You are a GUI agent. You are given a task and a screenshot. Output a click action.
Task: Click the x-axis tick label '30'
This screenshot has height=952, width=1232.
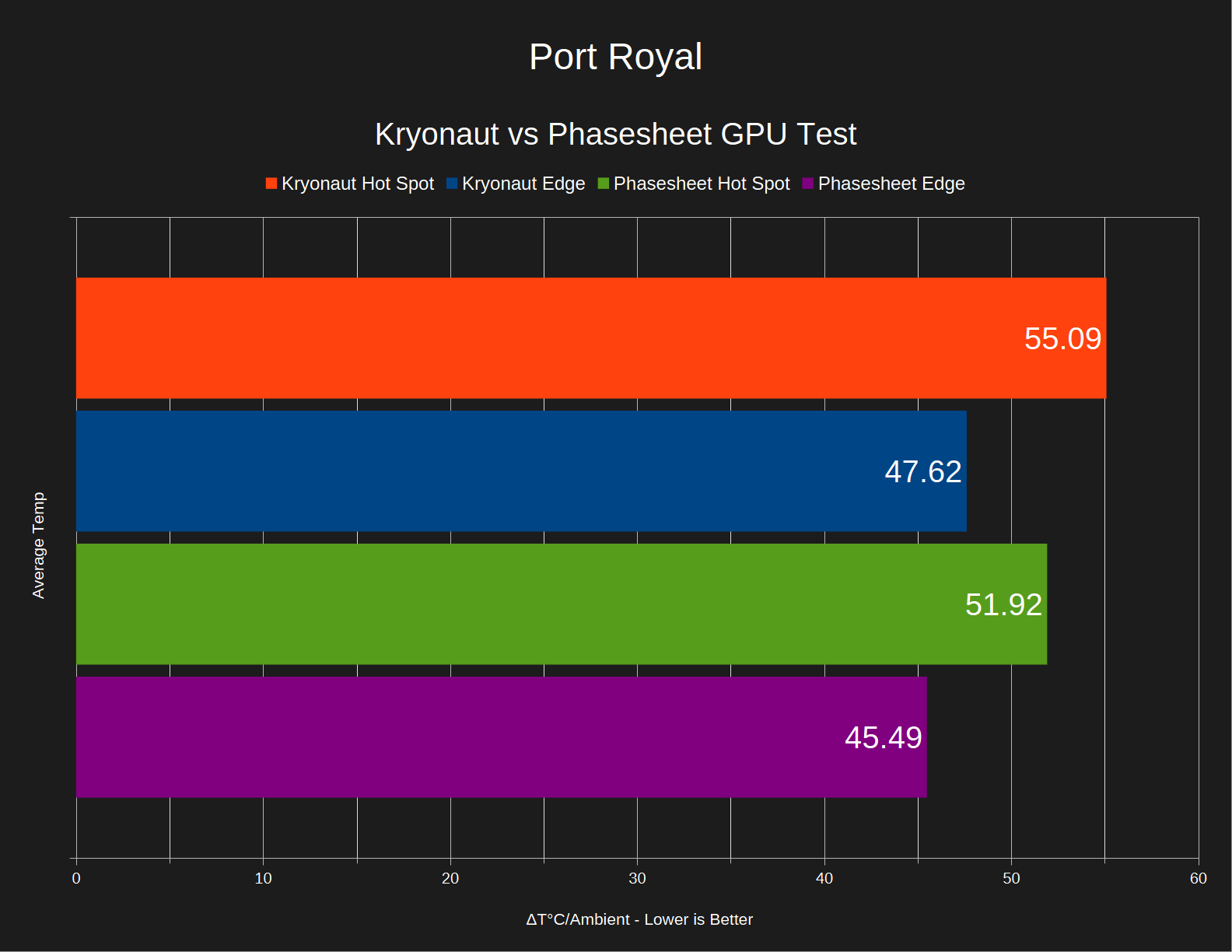[x=637, y=878]
